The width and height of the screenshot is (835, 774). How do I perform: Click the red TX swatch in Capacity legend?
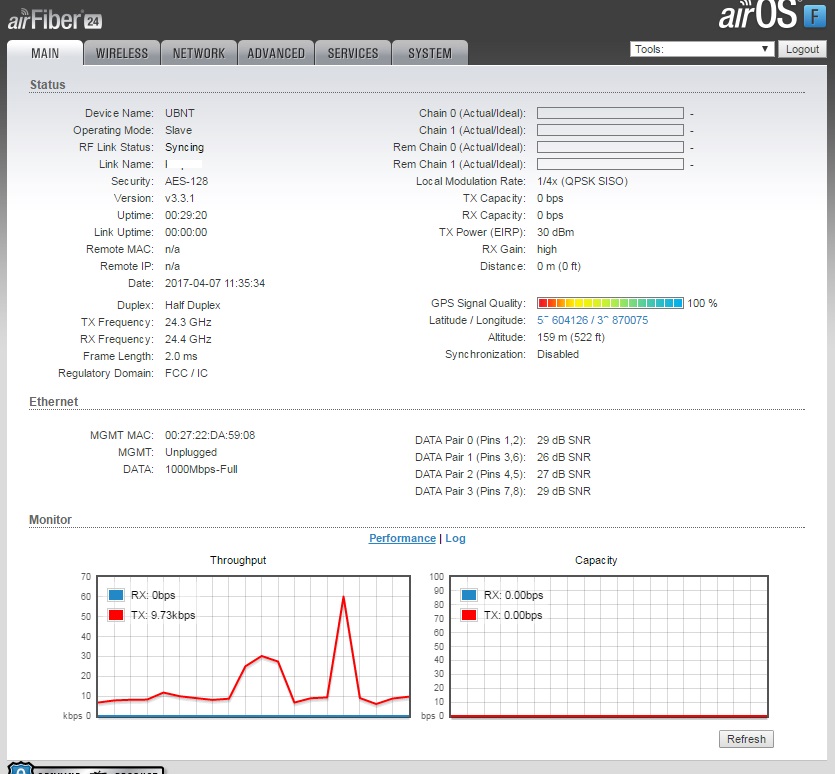coord(469,615)
